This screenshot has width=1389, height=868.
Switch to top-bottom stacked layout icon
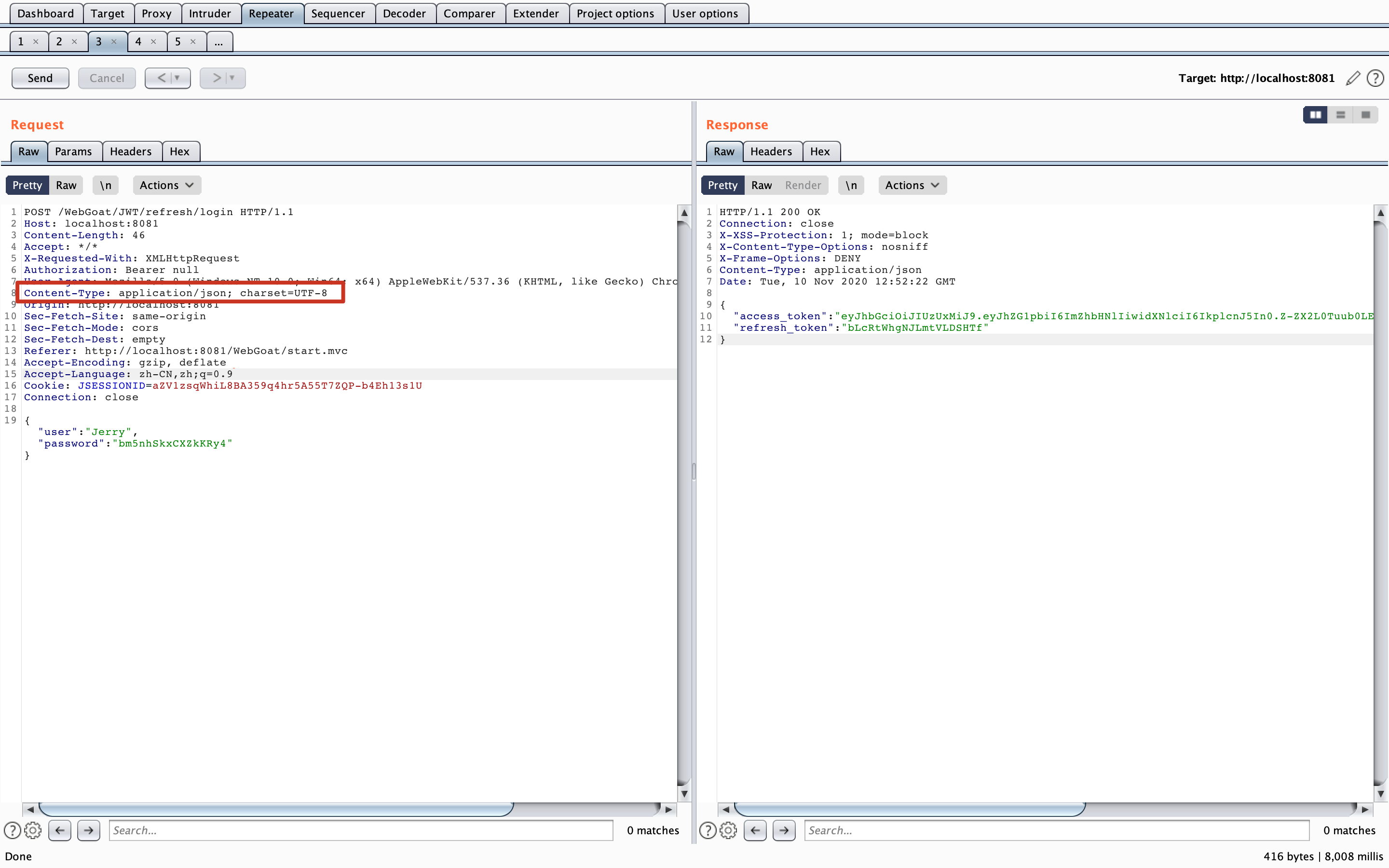1340,115
